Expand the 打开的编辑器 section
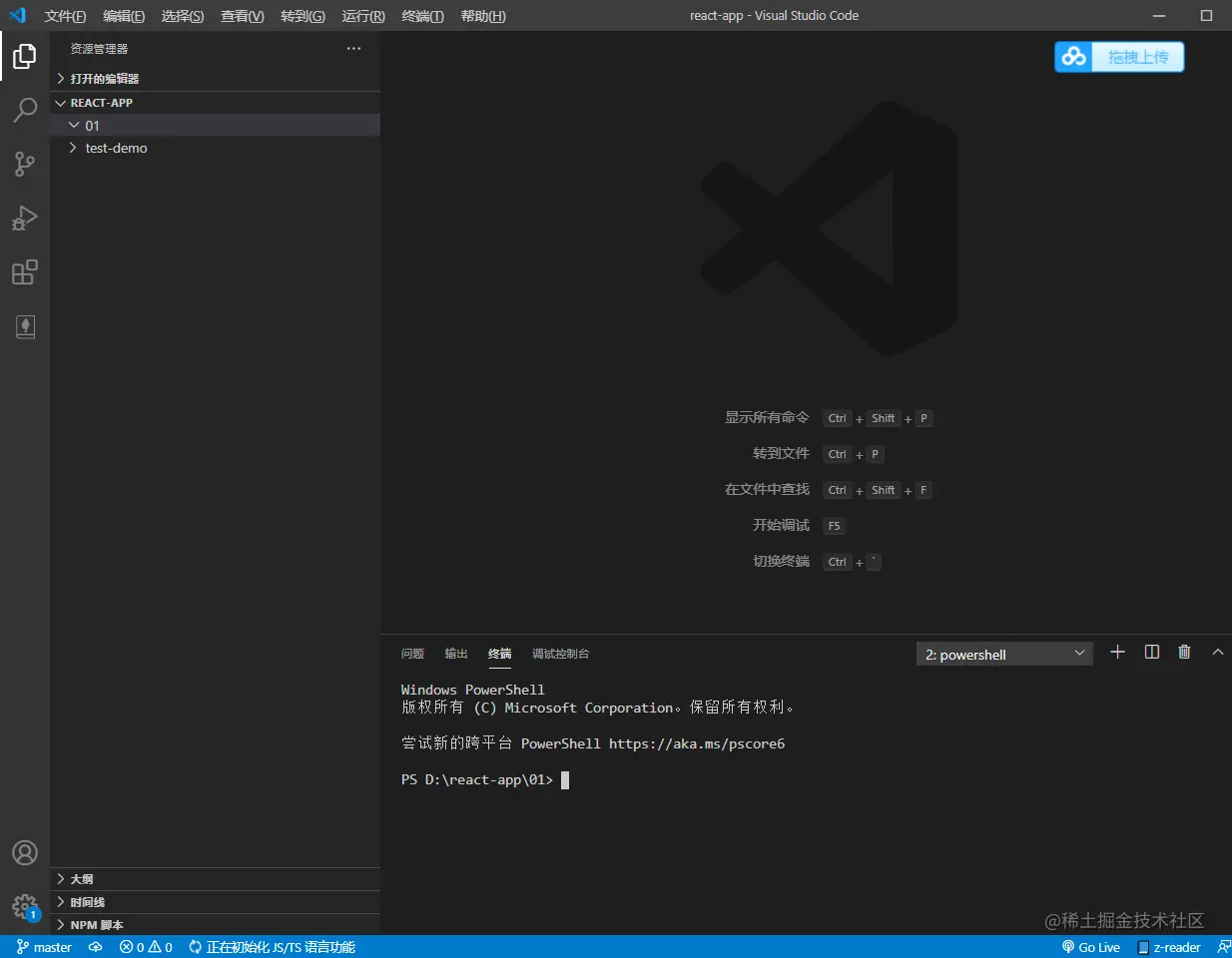The height and width of the screenshot is (958, 1232). [x=215, y=78]
